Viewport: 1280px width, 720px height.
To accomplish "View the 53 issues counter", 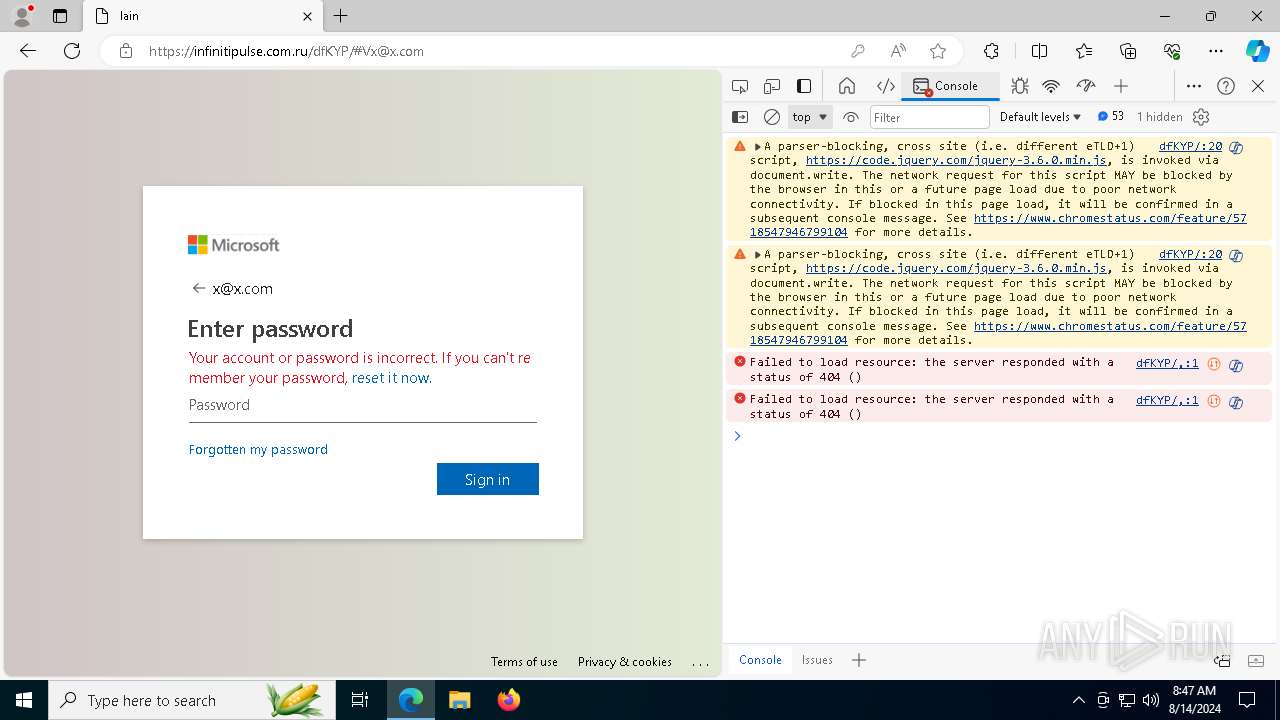I will click(x=1110, y=117).
